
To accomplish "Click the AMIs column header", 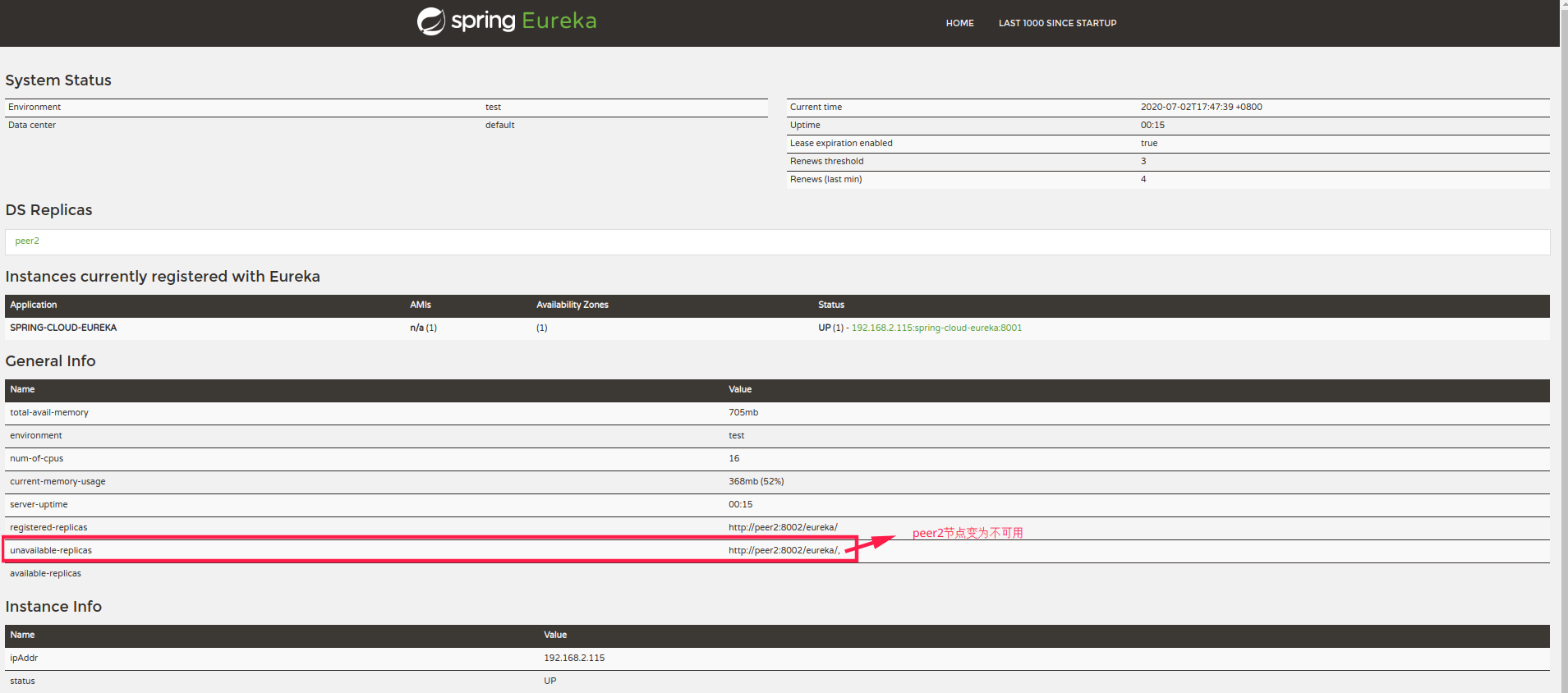I will [421, 305].
